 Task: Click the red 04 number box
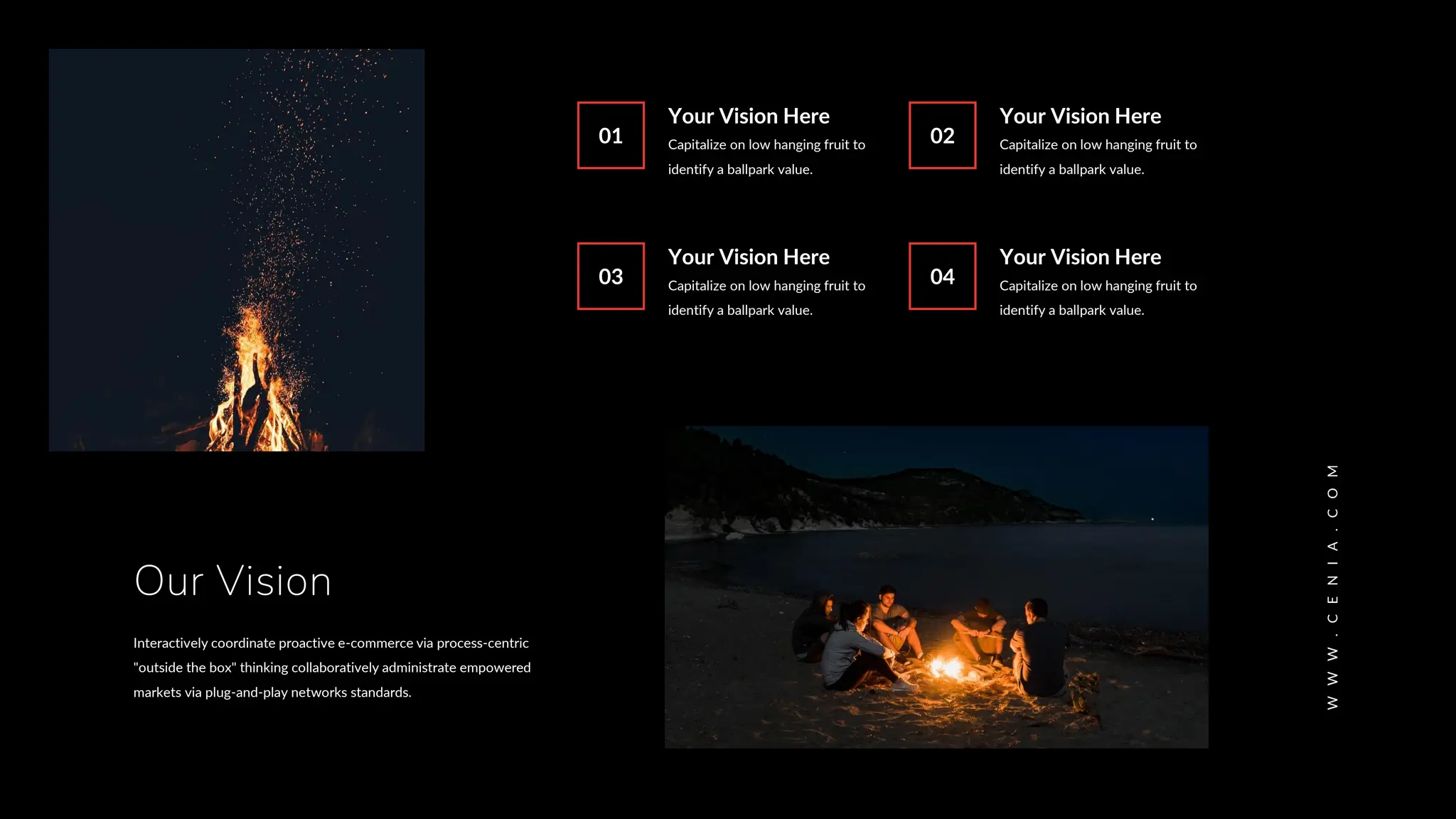point(942,276)
